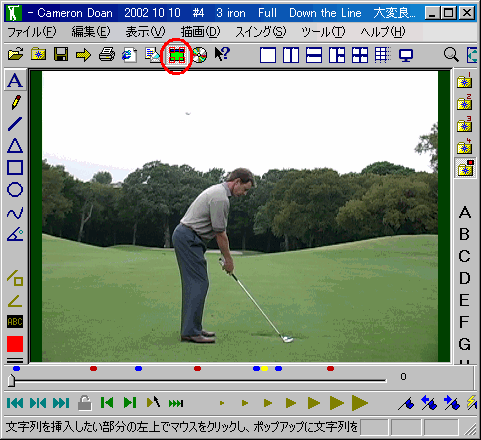
Task: Select the circle drawing tool
Action: (x=15, y=190)
